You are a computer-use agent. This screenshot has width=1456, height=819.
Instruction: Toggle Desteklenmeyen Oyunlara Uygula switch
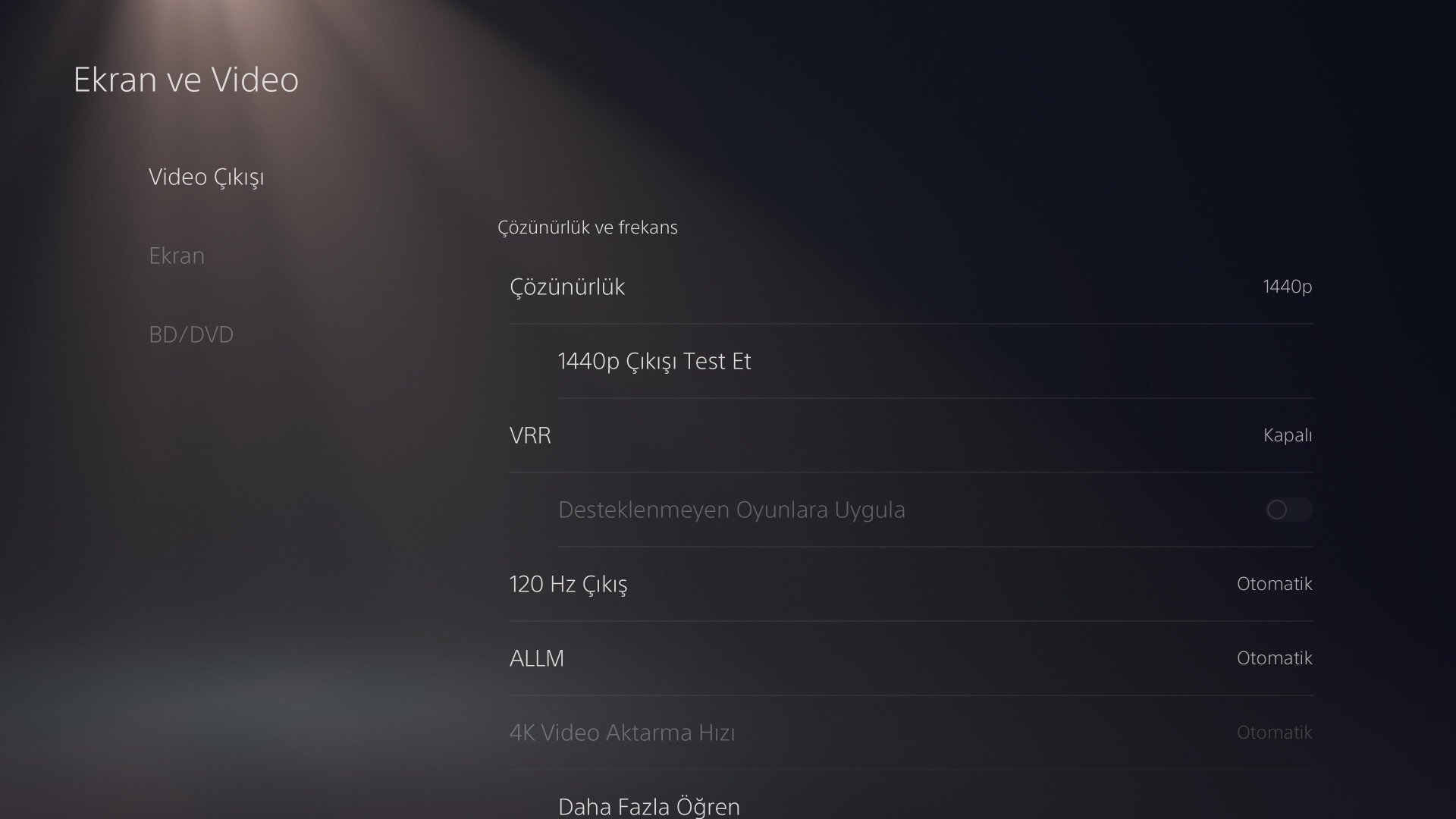pos(1288,510)
